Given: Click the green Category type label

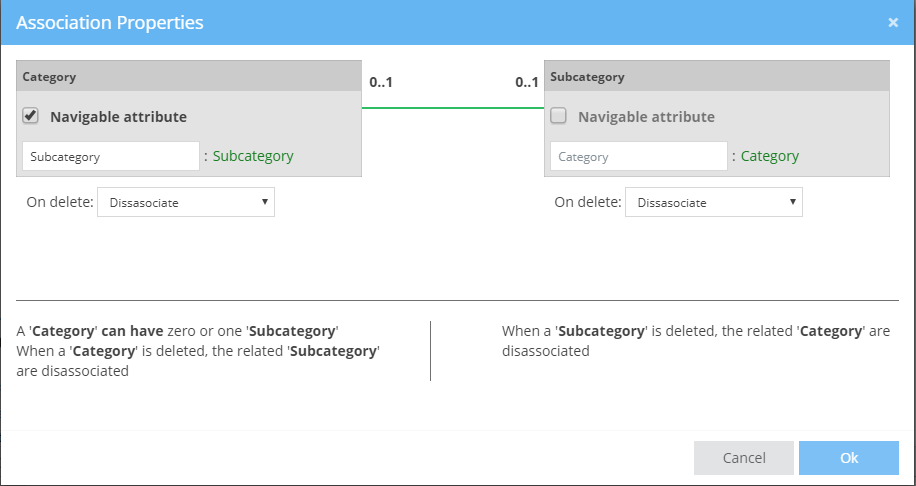Looking at the screenshot, I should click(769, 156).
